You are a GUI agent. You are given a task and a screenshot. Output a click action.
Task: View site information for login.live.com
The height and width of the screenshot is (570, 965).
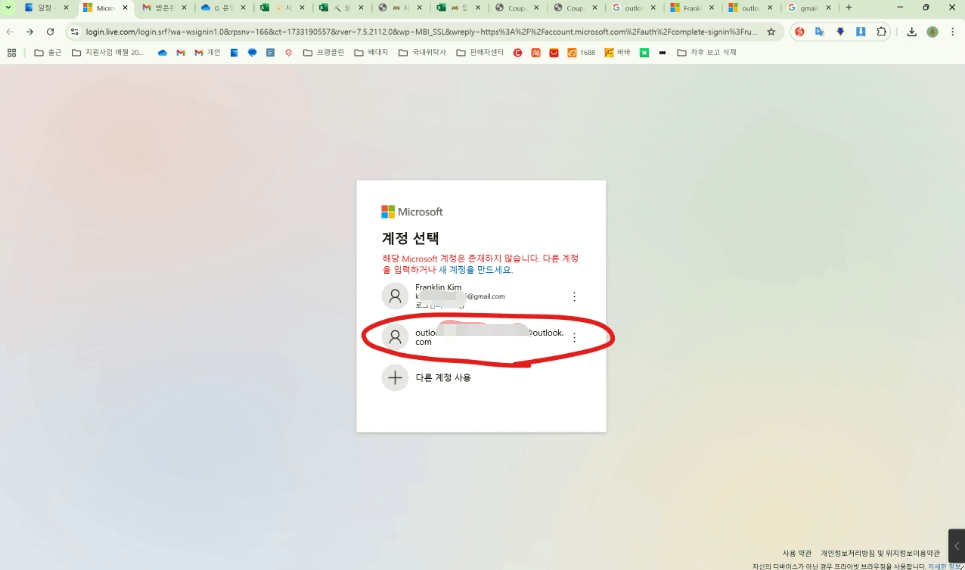[x=74, y=32]
